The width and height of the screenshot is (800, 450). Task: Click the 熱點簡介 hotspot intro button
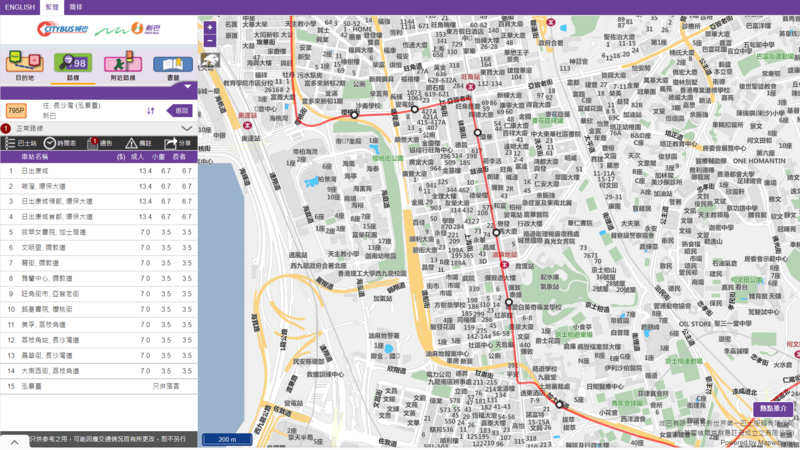(x=774, y=408)
